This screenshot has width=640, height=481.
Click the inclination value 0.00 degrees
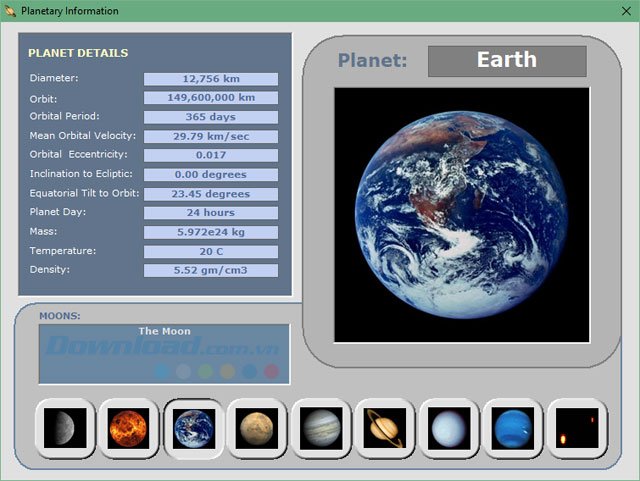(211, 174)
